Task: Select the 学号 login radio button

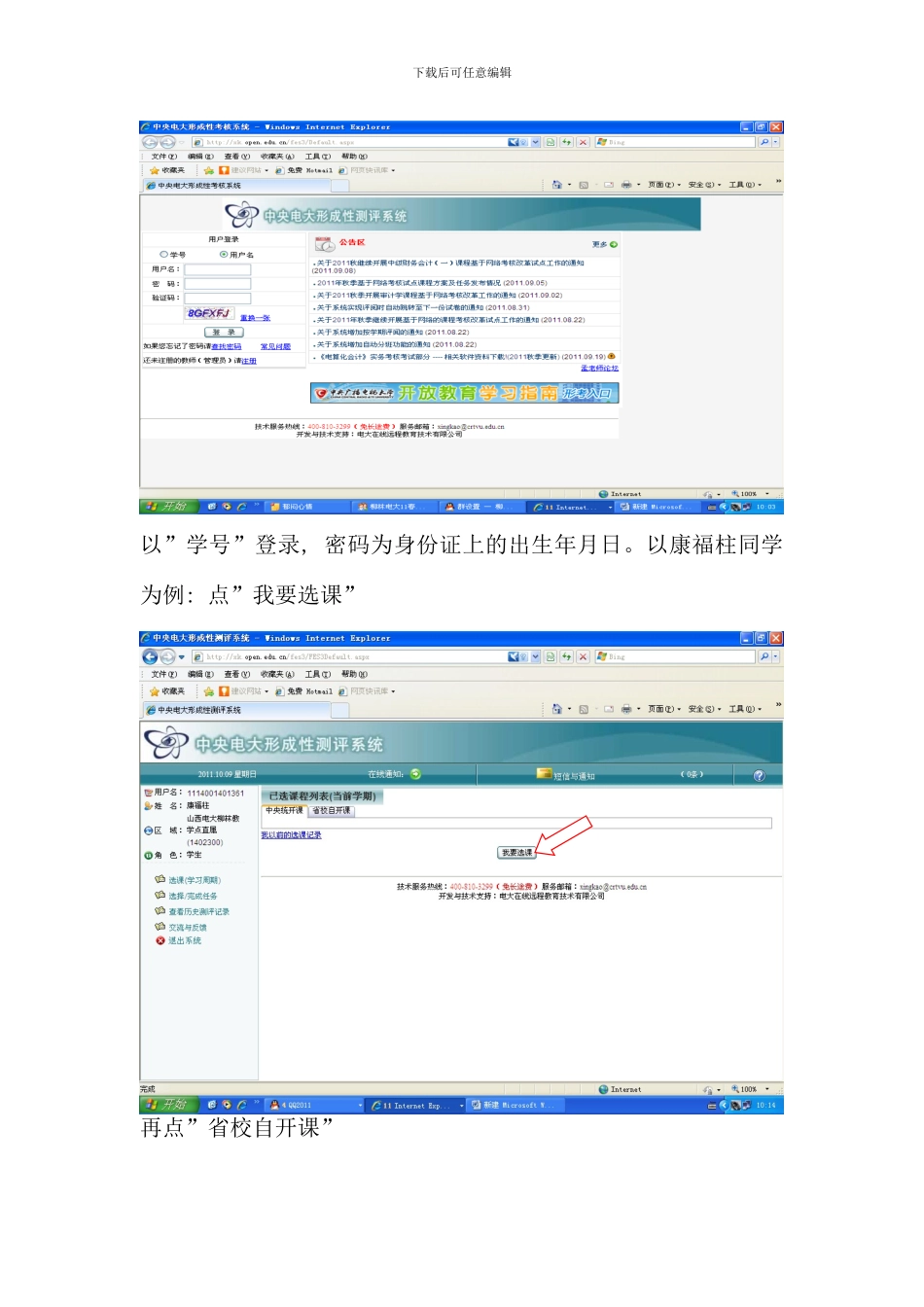Action: tap(163, 255)
